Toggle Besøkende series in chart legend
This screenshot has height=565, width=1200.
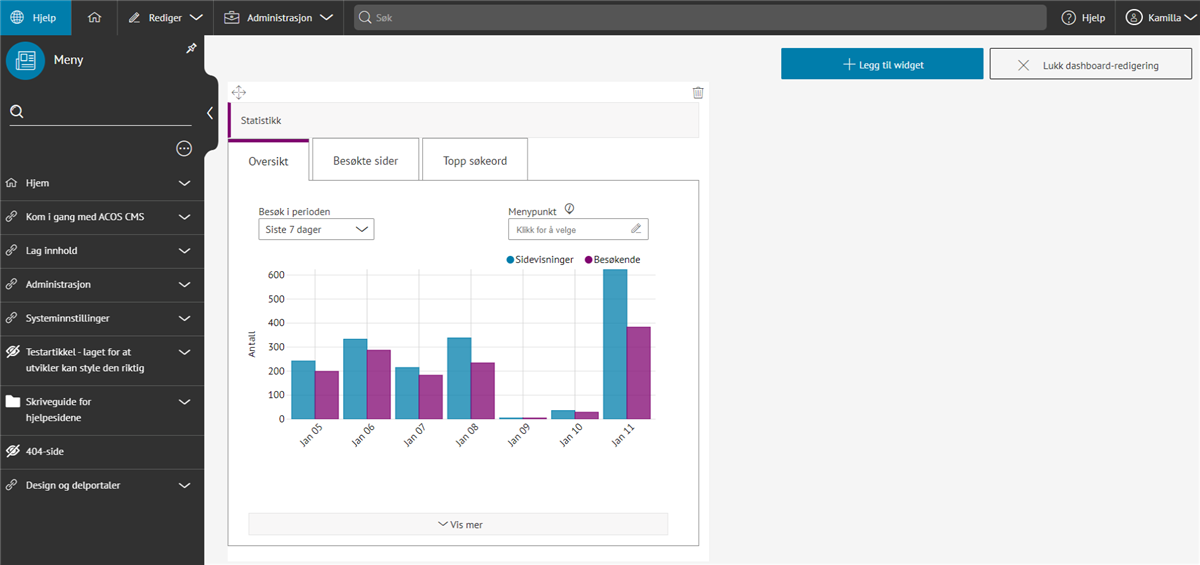point(613,259)
